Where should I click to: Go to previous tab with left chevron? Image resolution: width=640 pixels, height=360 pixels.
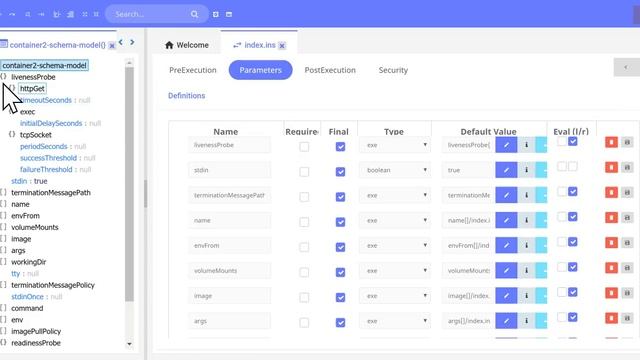[x=121, y=42]
